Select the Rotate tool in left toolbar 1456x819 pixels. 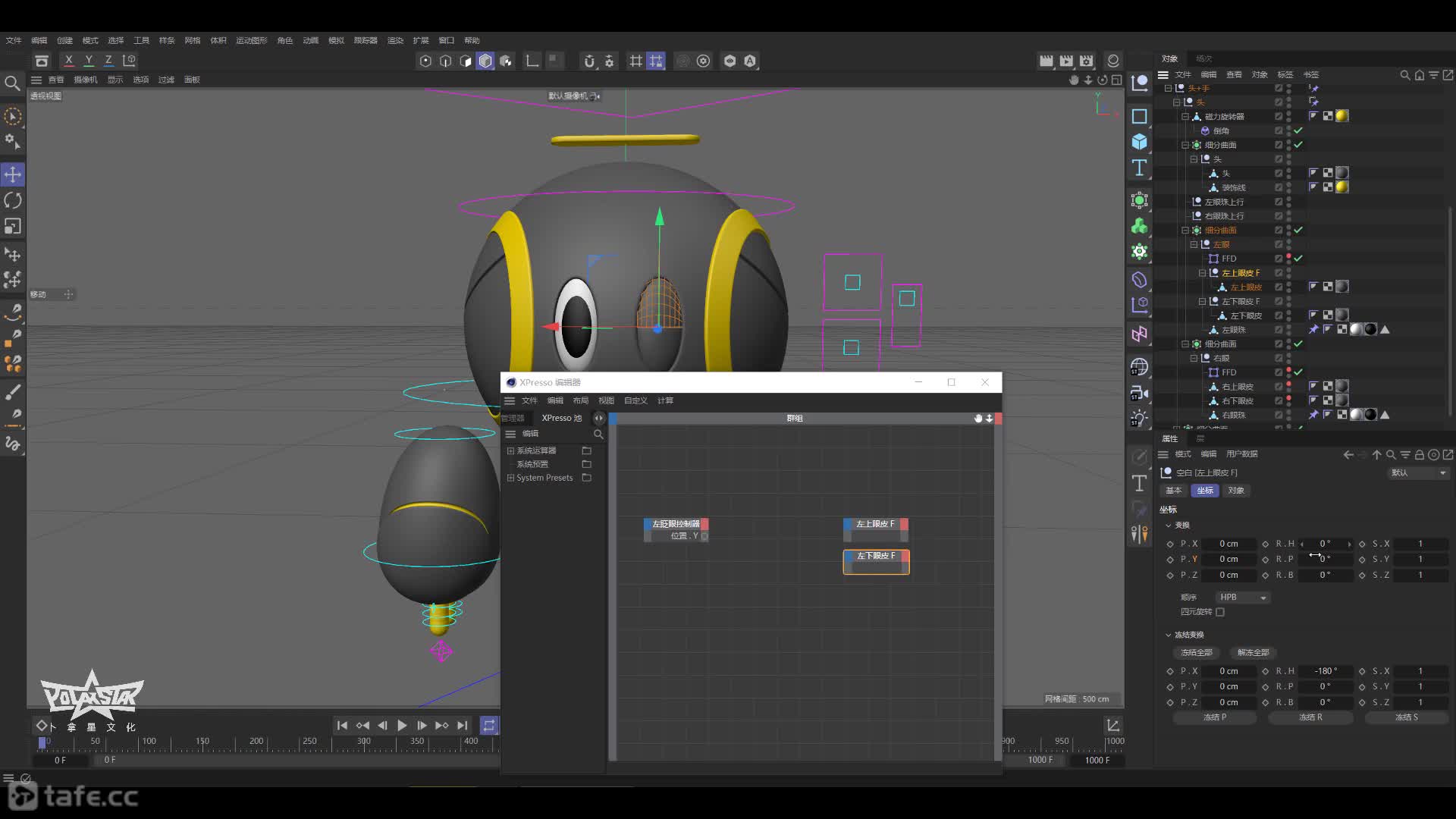coord(13,200)
